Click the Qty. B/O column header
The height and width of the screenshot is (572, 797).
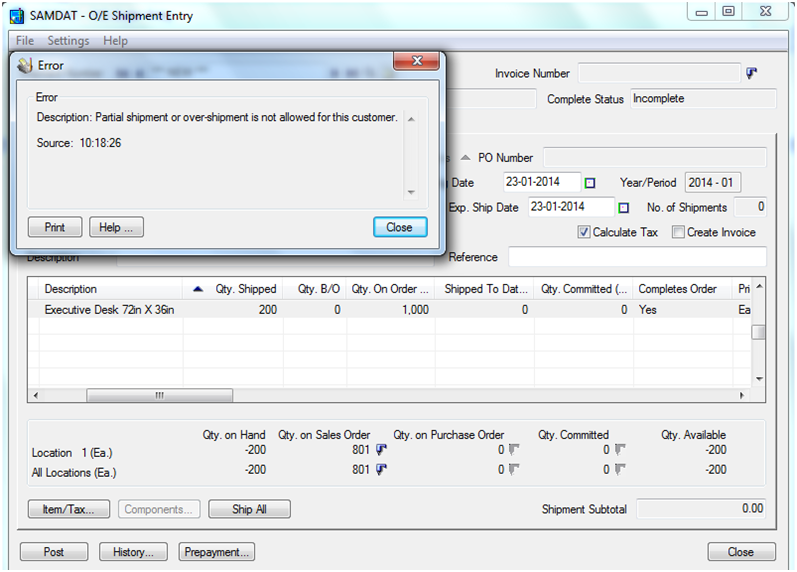[x=315, y=289]
